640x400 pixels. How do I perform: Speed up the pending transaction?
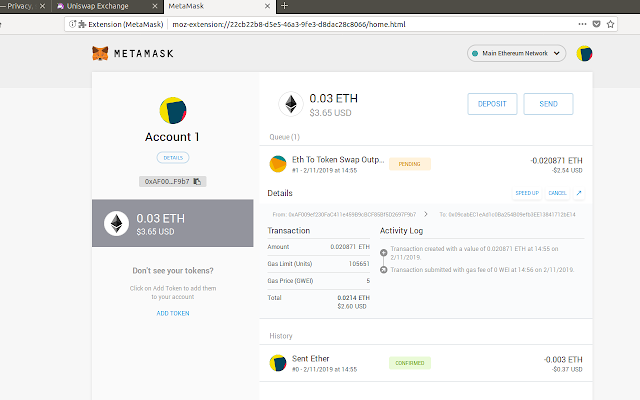pyautogui.click(x=527, y=193)
